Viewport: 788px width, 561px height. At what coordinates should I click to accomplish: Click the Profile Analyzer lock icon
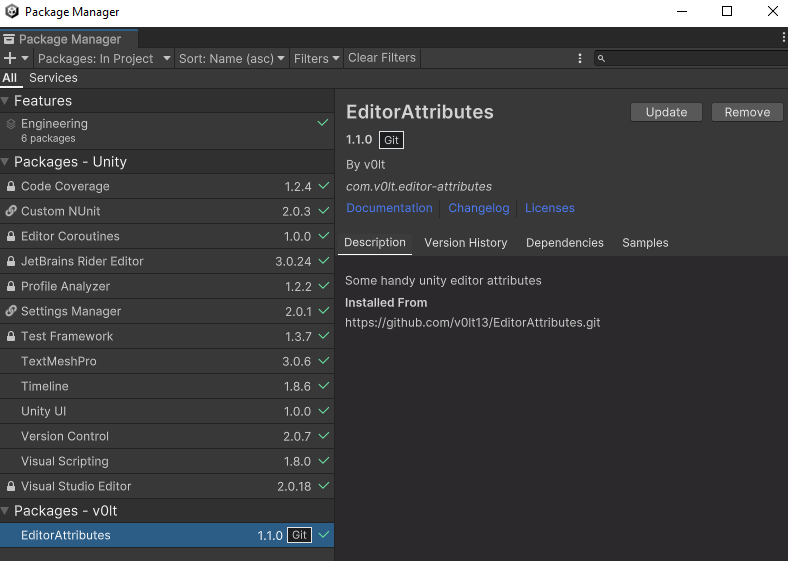click(11, 287)
